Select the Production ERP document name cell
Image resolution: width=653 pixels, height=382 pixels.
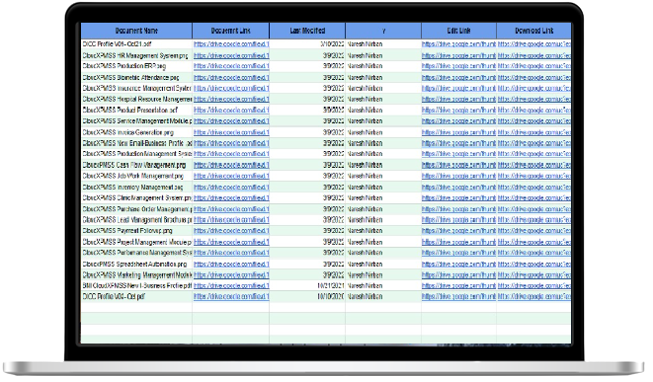pos(137,66)
